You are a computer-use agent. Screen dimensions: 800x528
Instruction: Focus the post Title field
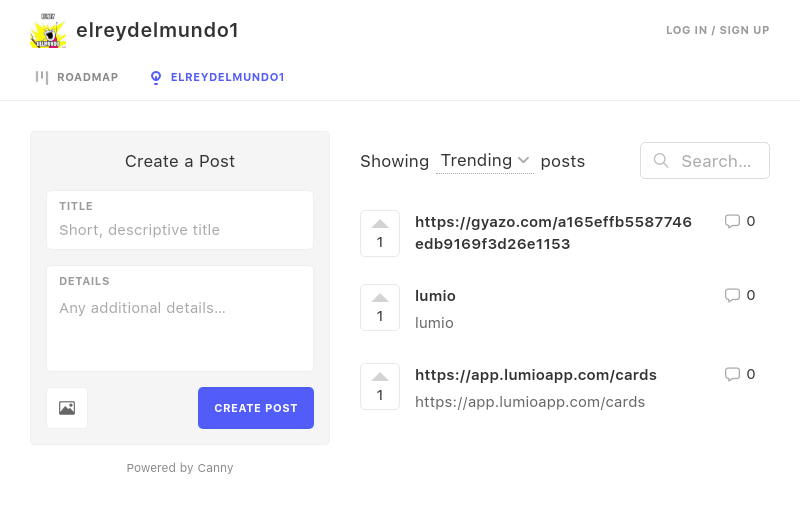[180, 230]
